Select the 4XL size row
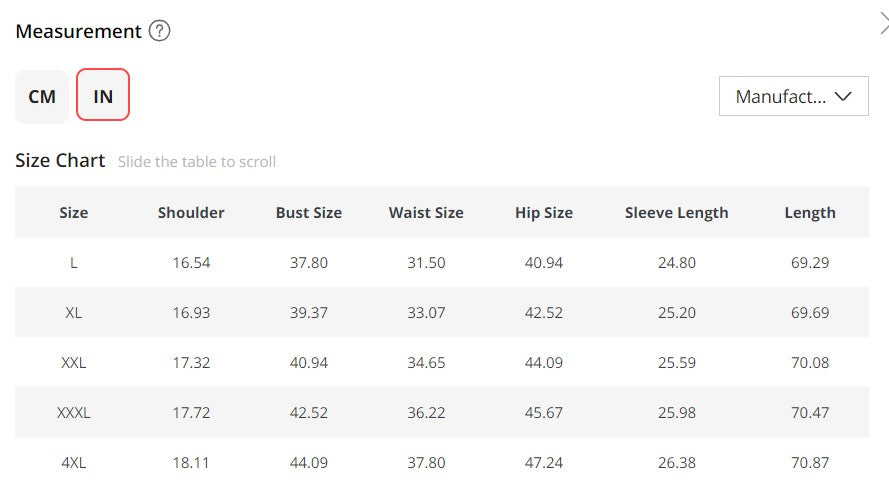Screen dimensions: 889x500 point(73,463)
